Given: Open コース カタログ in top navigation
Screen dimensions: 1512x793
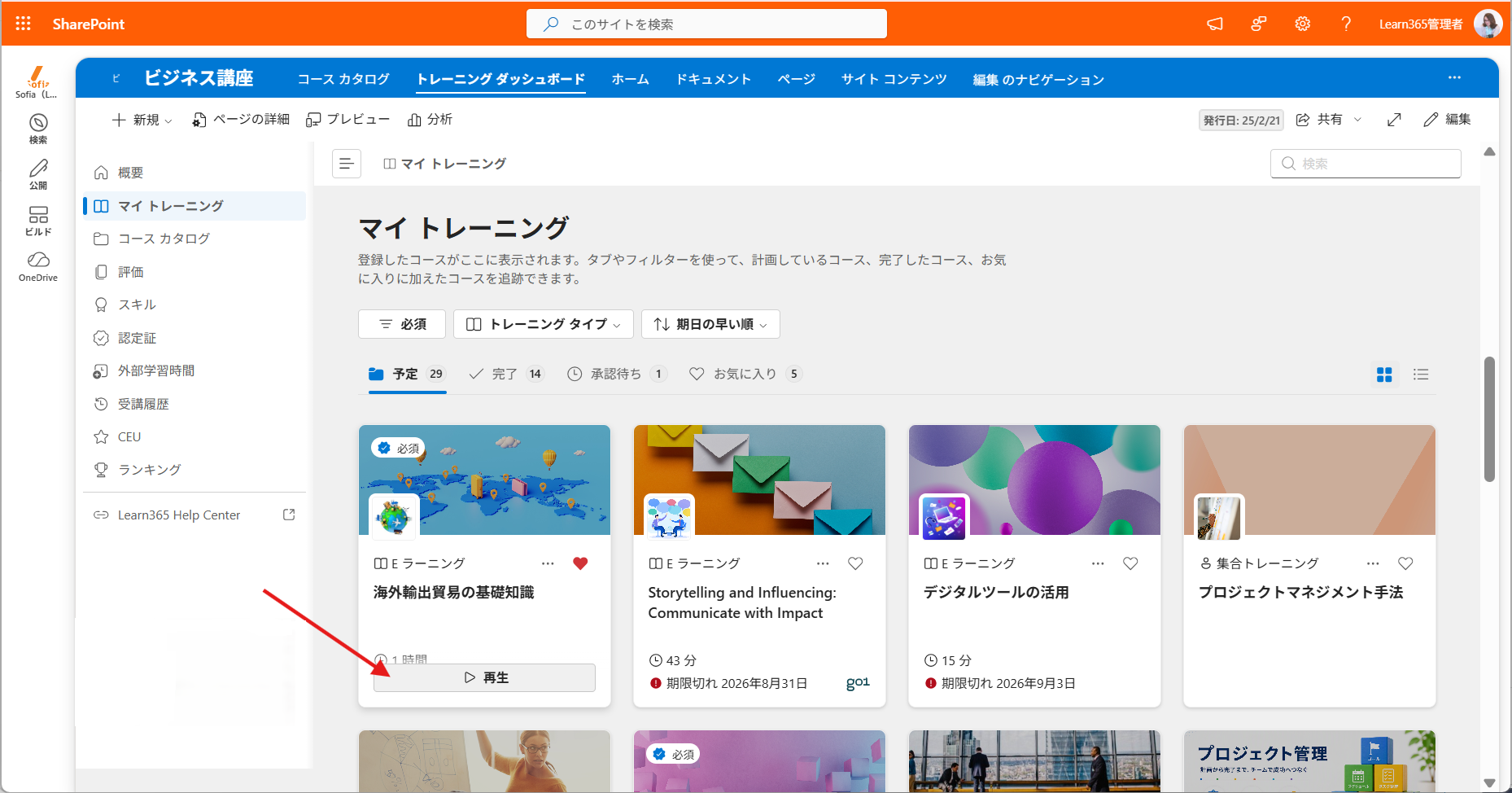Looking at the screenshot, I should [343, 79].
